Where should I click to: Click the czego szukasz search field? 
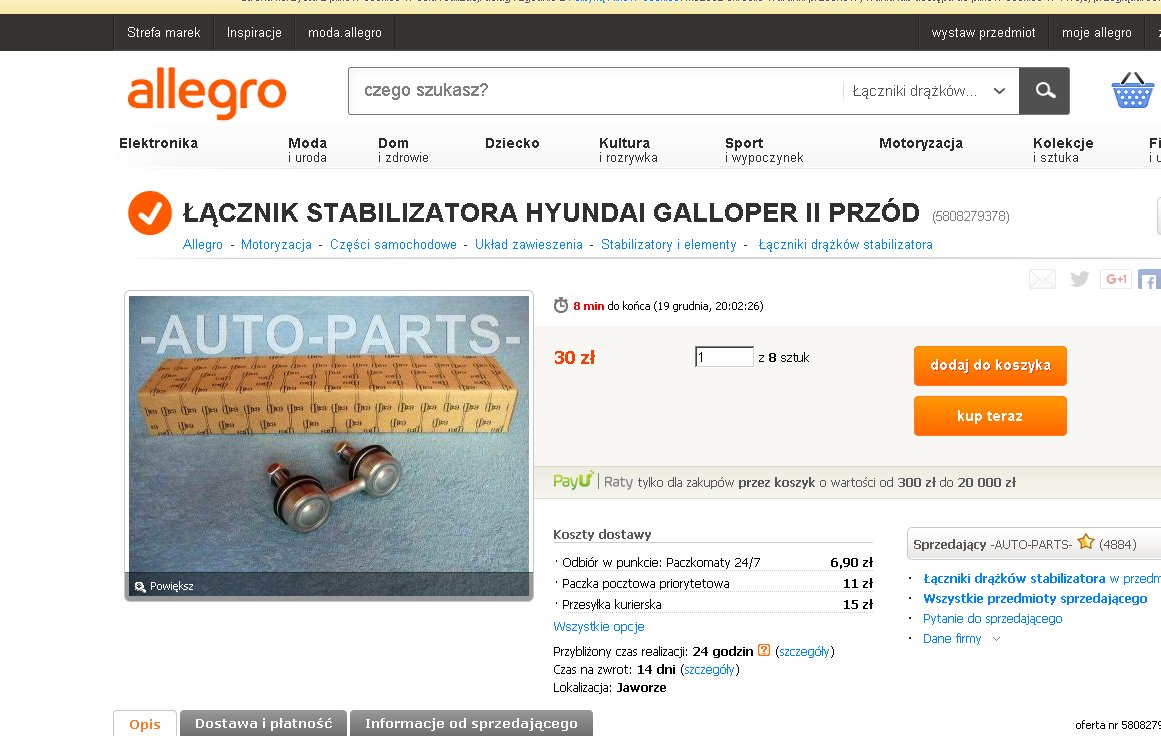[x=596, y=91]
